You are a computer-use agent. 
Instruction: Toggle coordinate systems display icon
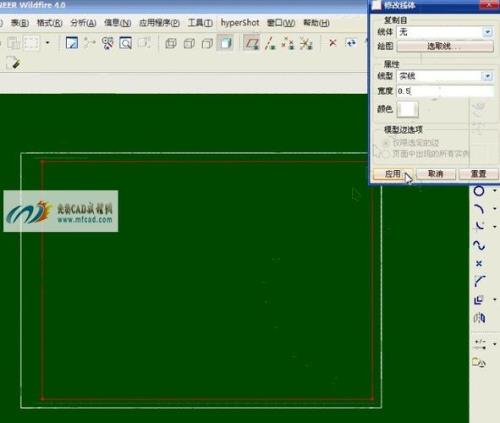(x=306, y=43)
